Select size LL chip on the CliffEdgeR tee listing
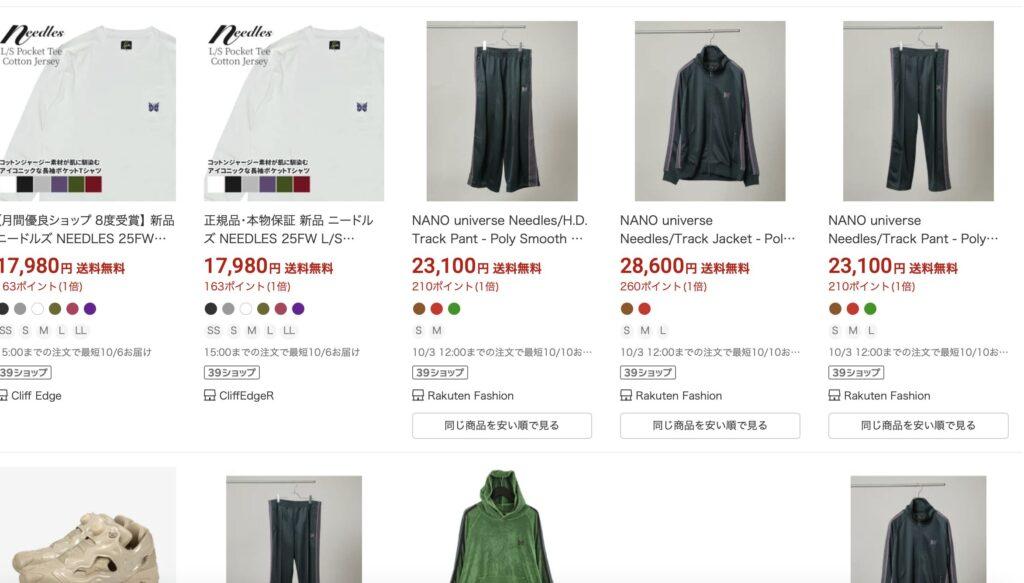This screenshot has width=1024, height=583. tap(289, 330)
